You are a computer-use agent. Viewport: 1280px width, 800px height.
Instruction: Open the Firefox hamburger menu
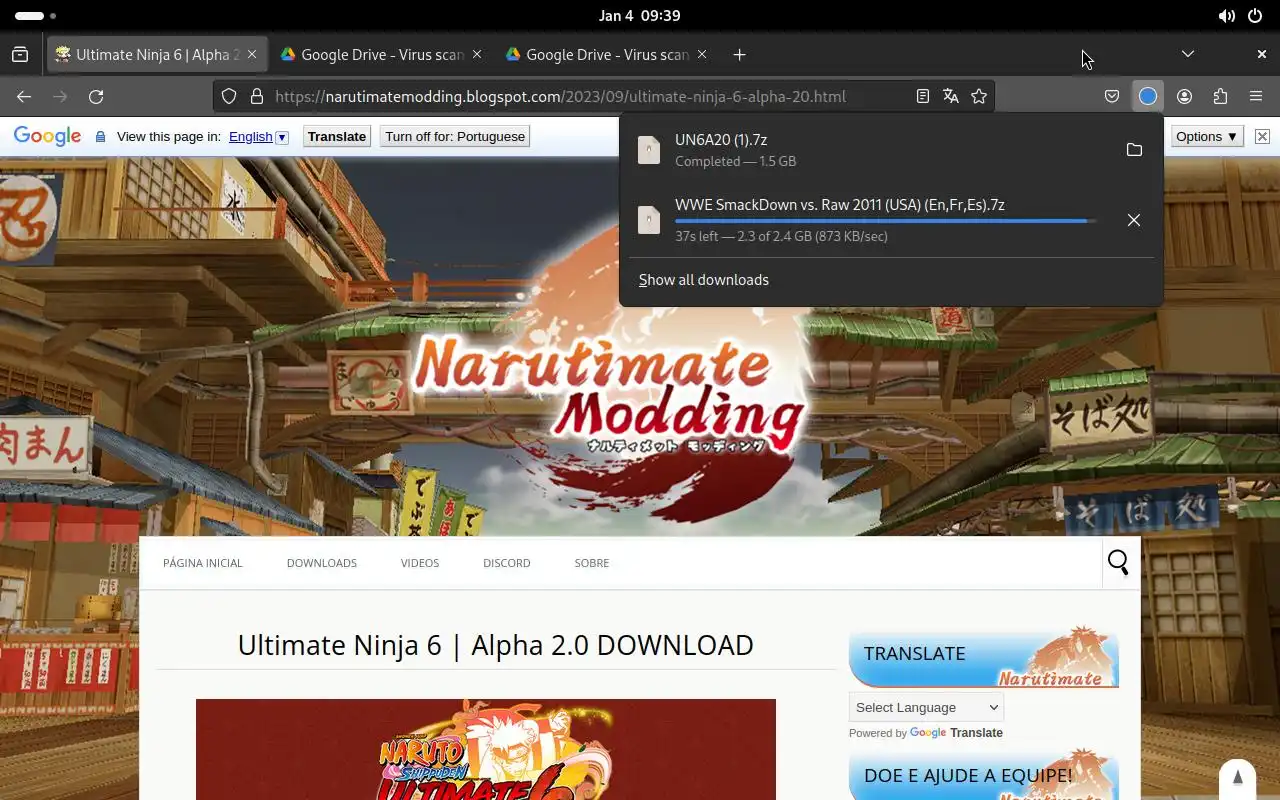[1256, 97]
